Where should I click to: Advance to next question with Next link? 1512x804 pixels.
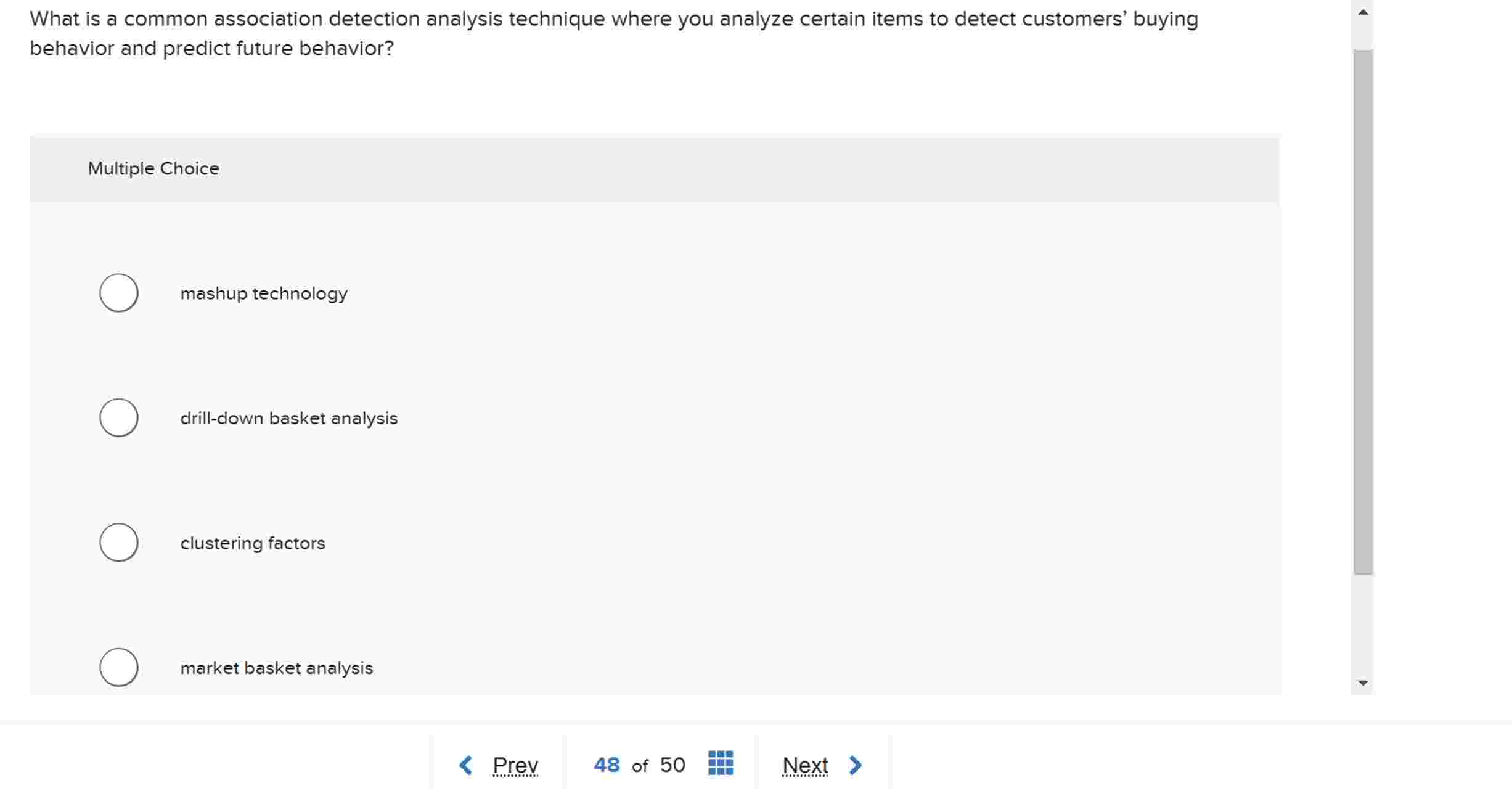tap(804, 764)
